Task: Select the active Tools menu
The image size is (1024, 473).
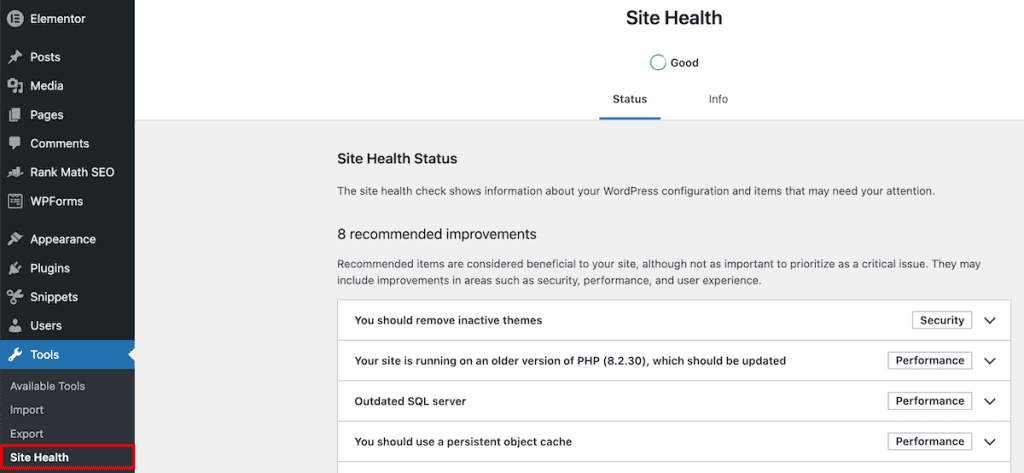Action: coord(67,355)
